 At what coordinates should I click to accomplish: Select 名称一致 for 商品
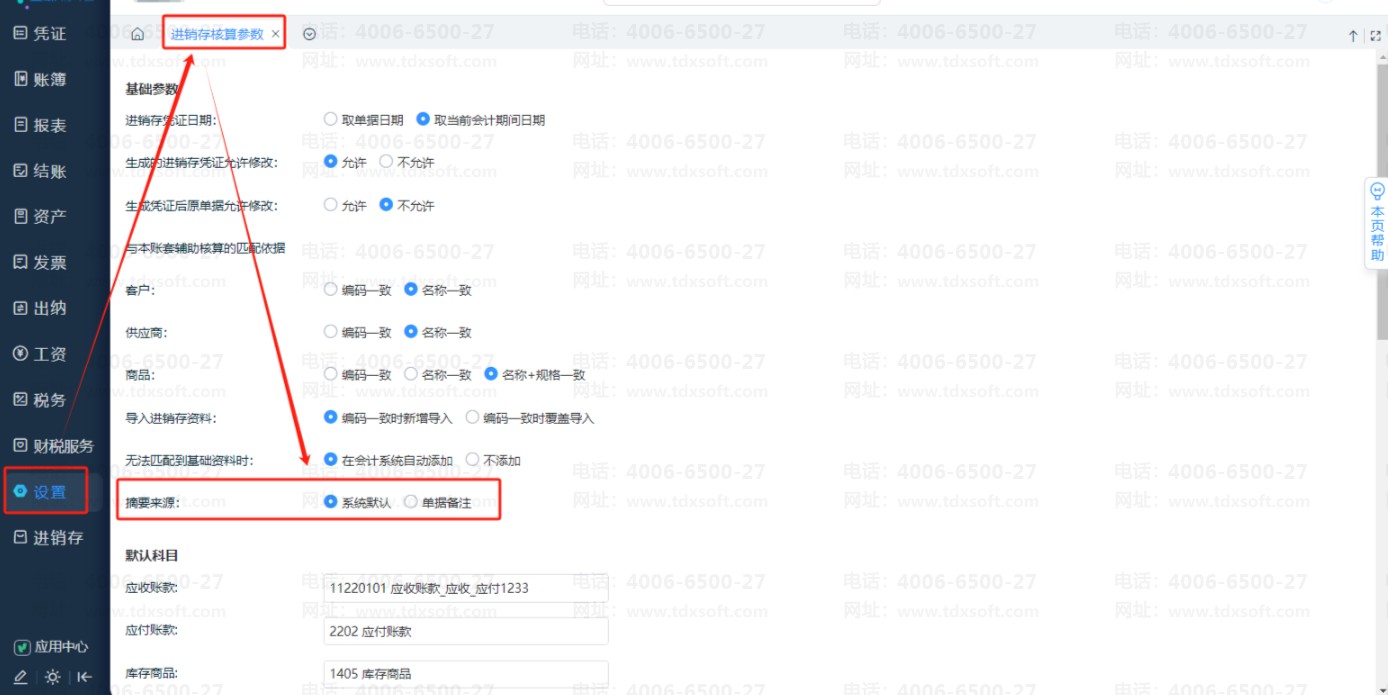[x=438, y=375]
